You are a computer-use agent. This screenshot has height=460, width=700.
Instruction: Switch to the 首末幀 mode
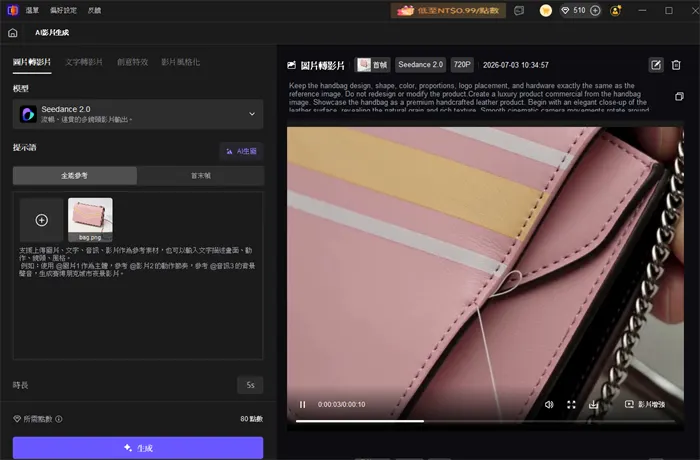201,176
